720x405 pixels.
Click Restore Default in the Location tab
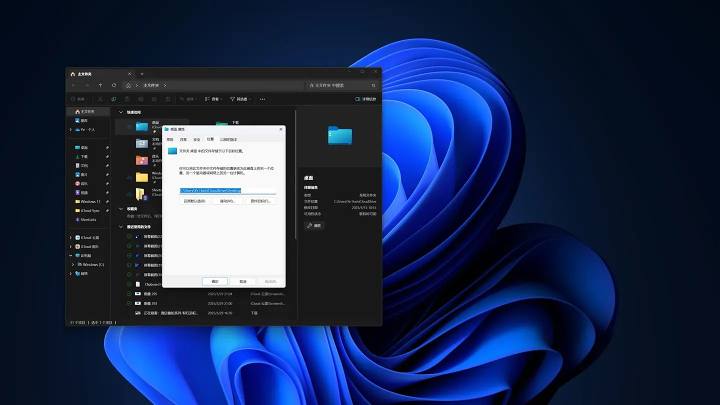point(194,201)
